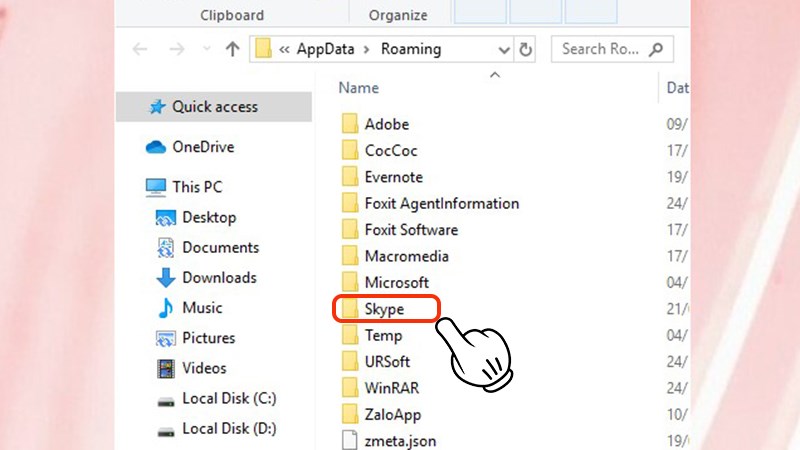Screen dimensions: 800x450
Task: Click the Local Disk (C:) drive icon
Action: [165, 402]
